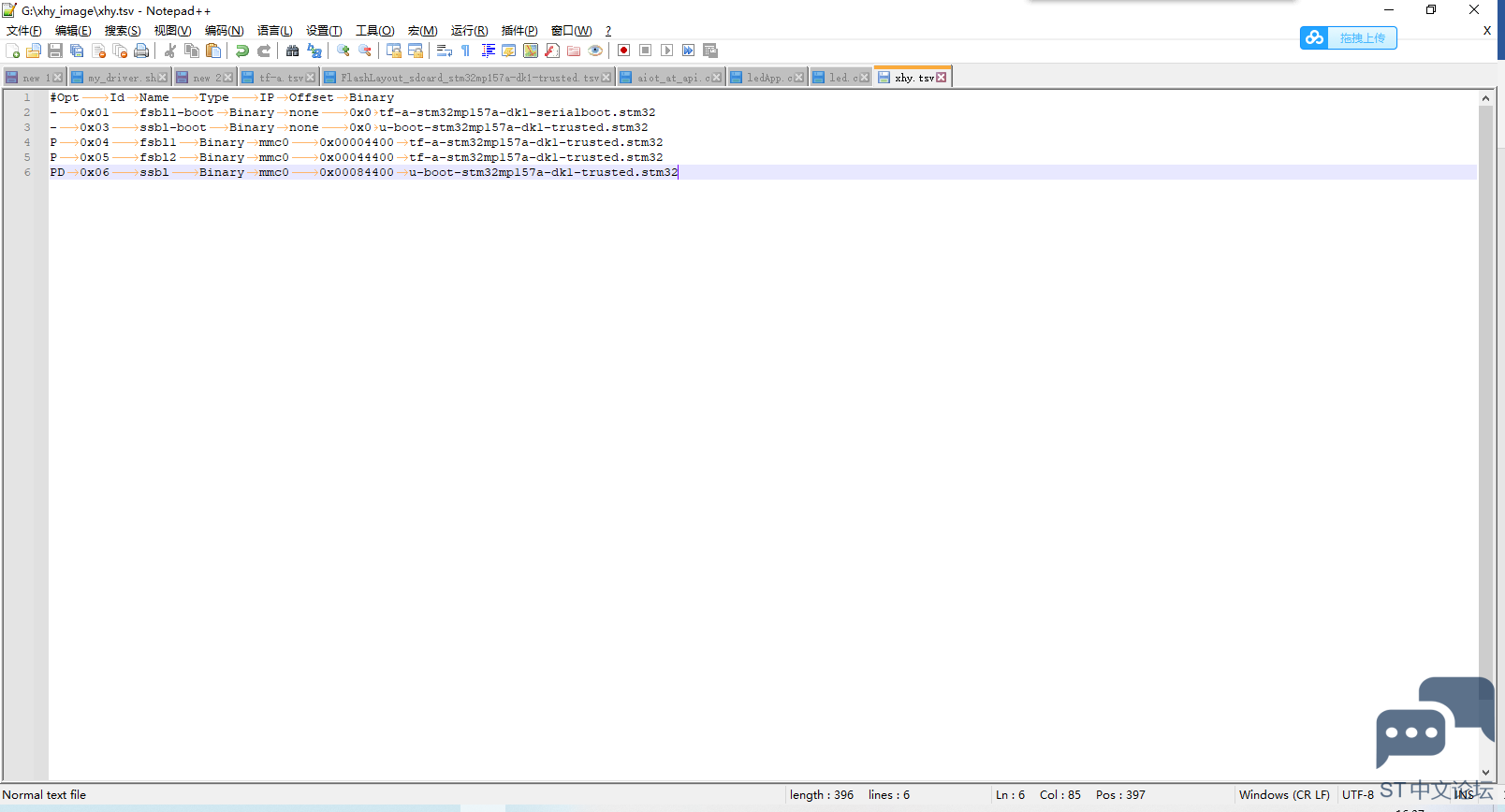Run macro multiple times icon
Screen dimensions: 1505x812
pyautogui.click(x=689, y=51)
